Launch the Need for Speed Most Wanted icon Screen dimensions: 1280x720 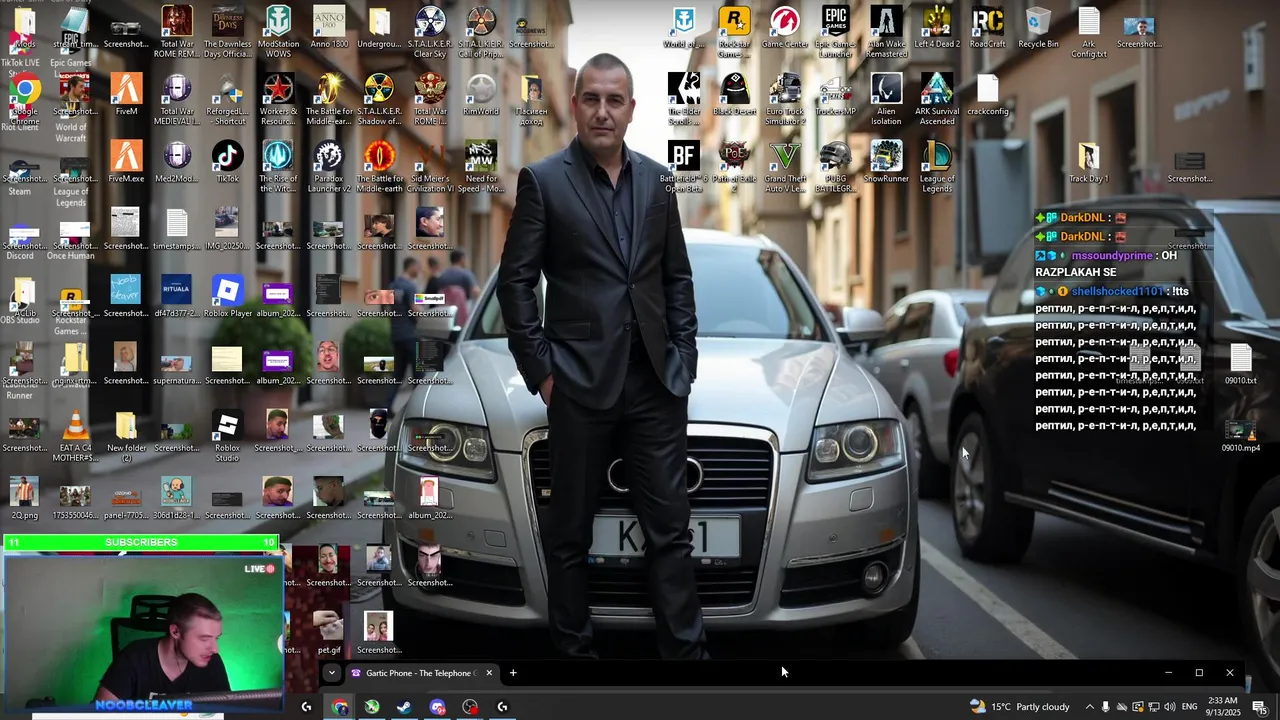[481, 167]
